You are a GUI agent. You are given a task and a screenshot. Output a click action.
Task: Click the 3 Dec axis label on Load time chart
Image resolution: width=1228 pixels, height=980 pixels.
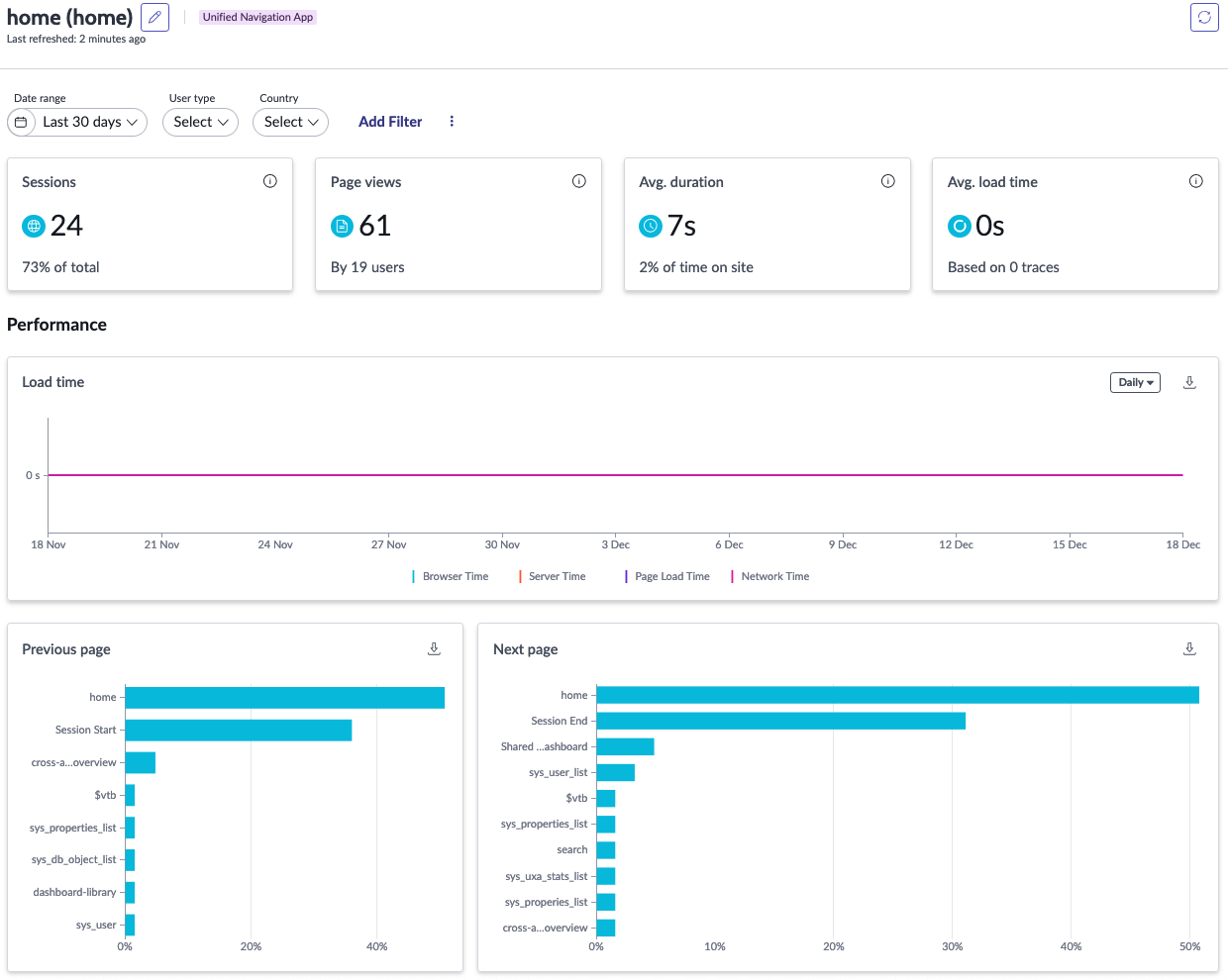(616, 544)
